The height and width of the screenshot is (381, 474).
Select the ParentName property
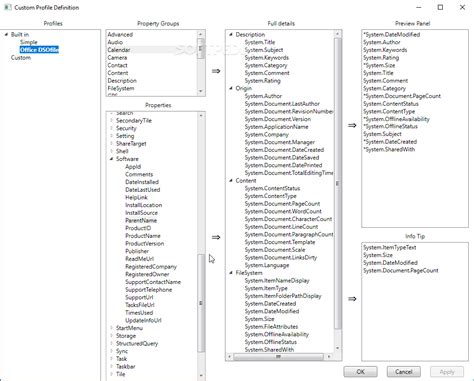[x=141, y=220]
